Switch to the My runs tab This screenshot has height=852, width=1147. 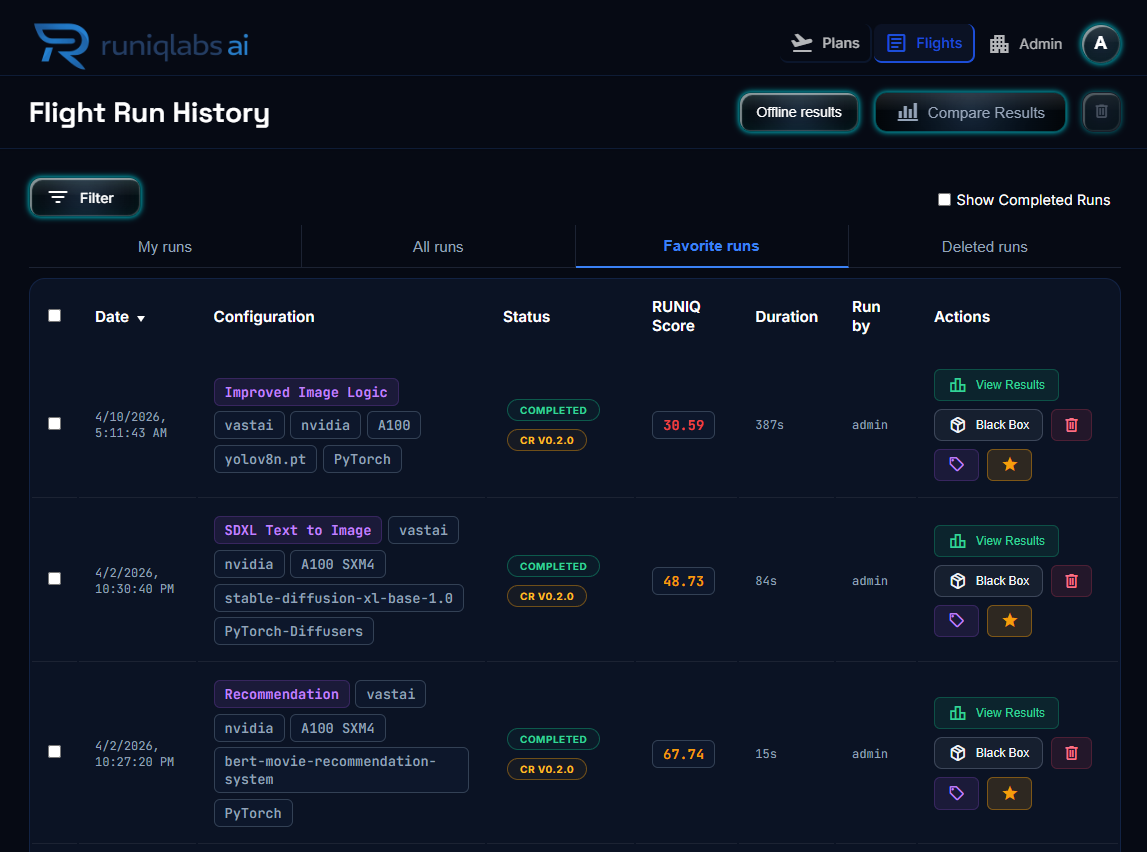165,247
